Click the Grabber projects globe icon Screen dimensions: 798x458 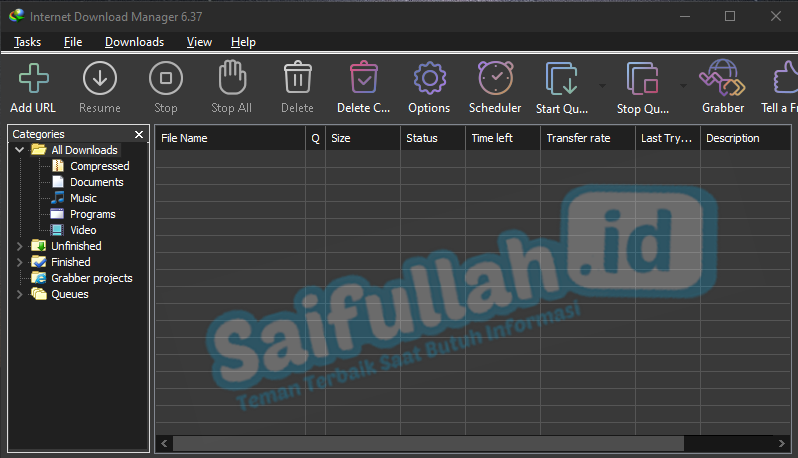click(39, 278)
